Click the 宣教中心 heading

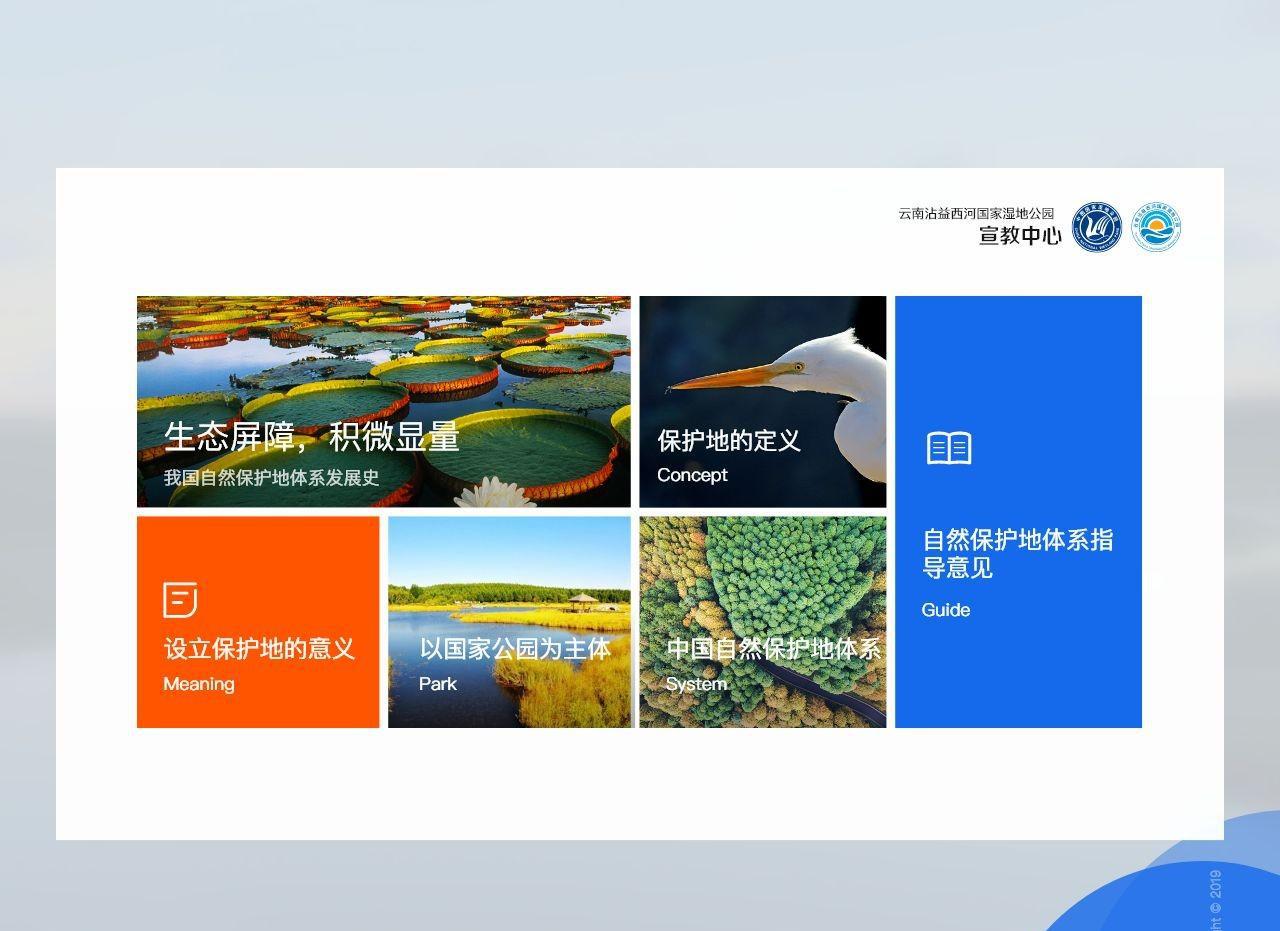coord(1020,236)
